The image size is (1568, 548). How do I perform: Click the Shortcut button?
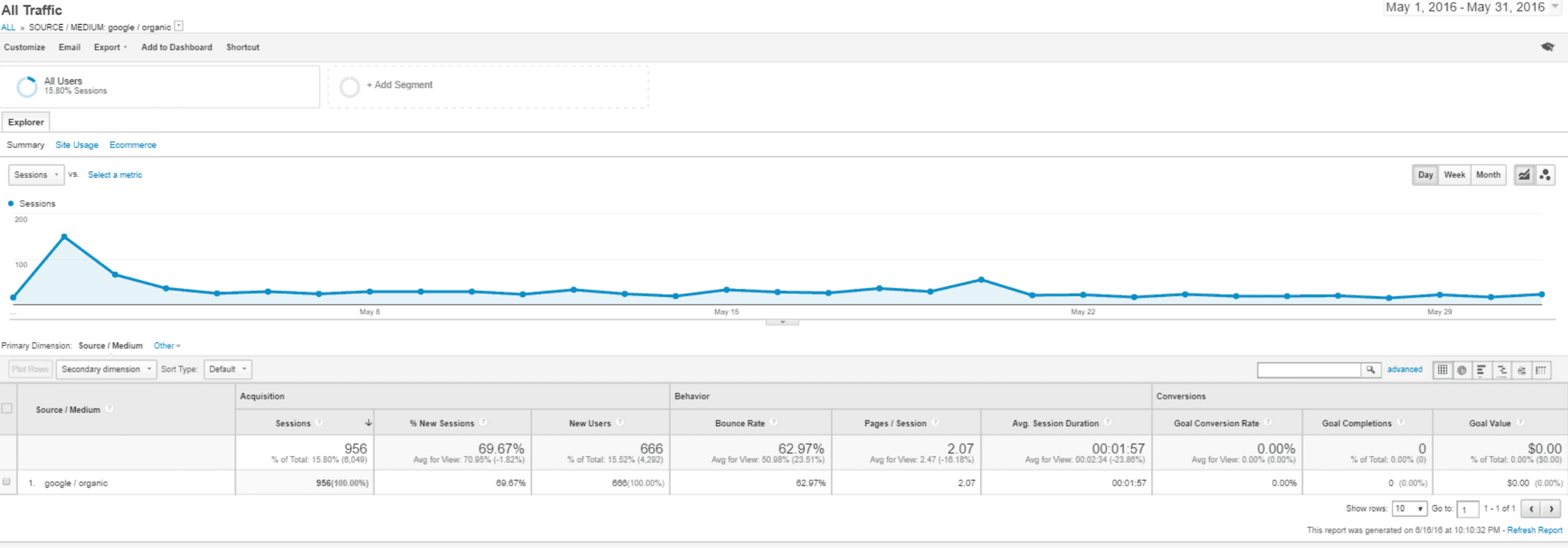(243, 47)
